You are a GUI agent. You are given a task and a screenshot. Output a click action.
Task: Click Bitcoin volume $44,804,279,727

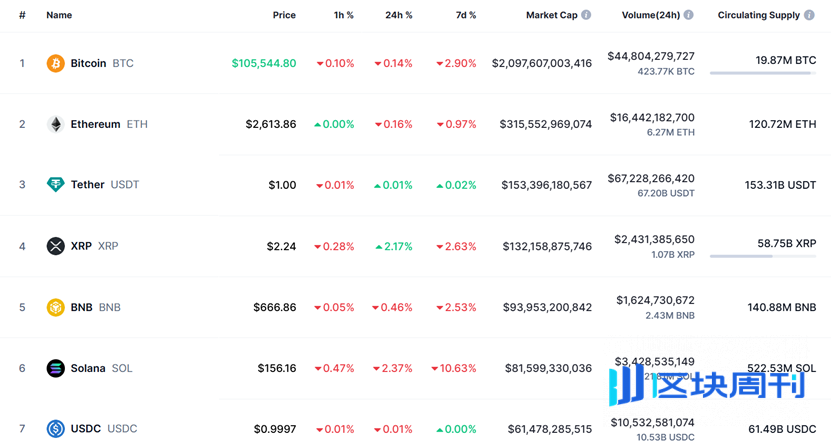pyautogui.click(x=651, y=56)
